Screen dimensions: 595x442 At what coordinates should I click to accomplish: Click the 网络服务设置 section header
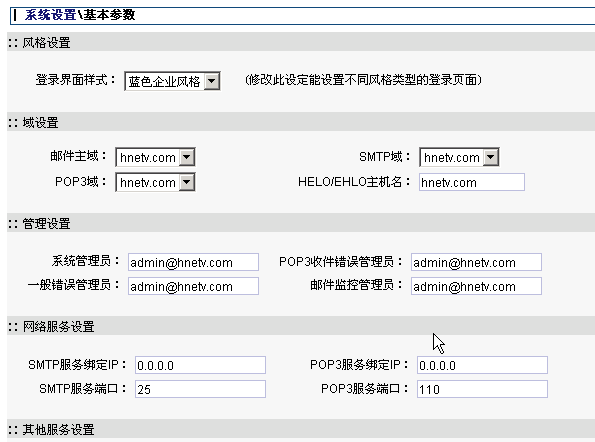[58, 326]
